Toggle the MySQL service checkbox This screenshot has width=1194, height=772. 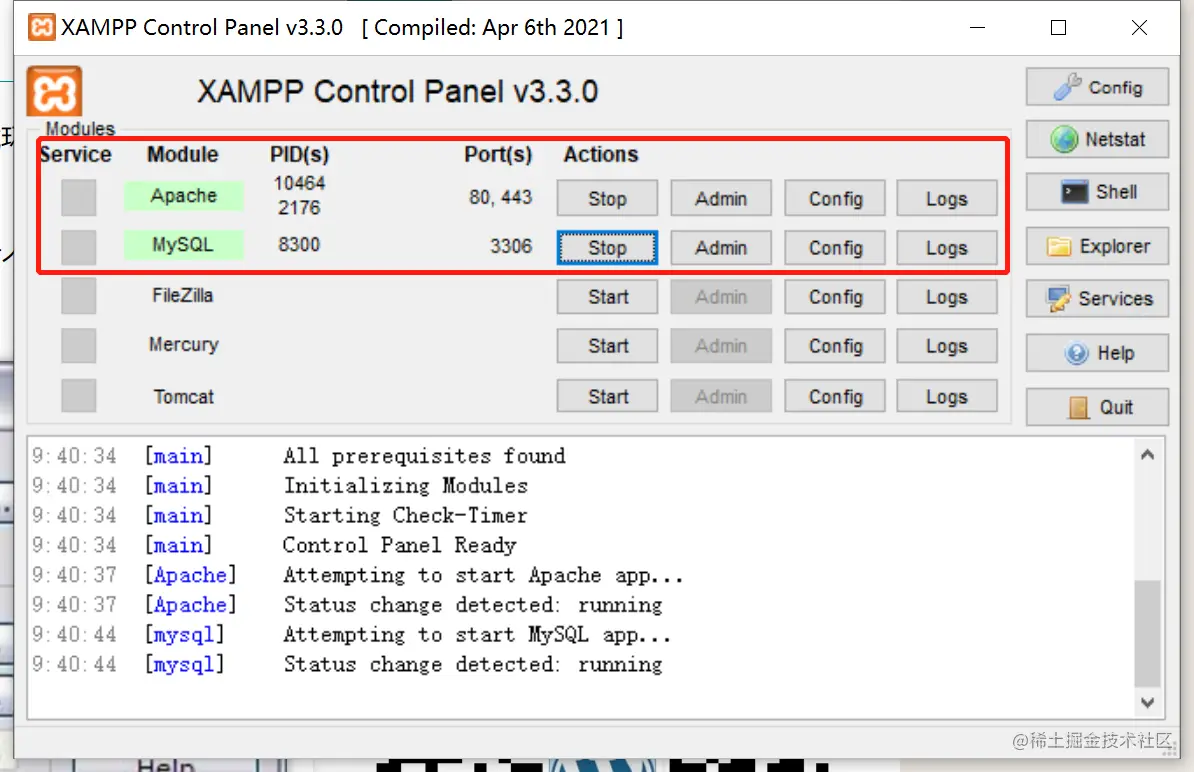click(x=78, y=247)
